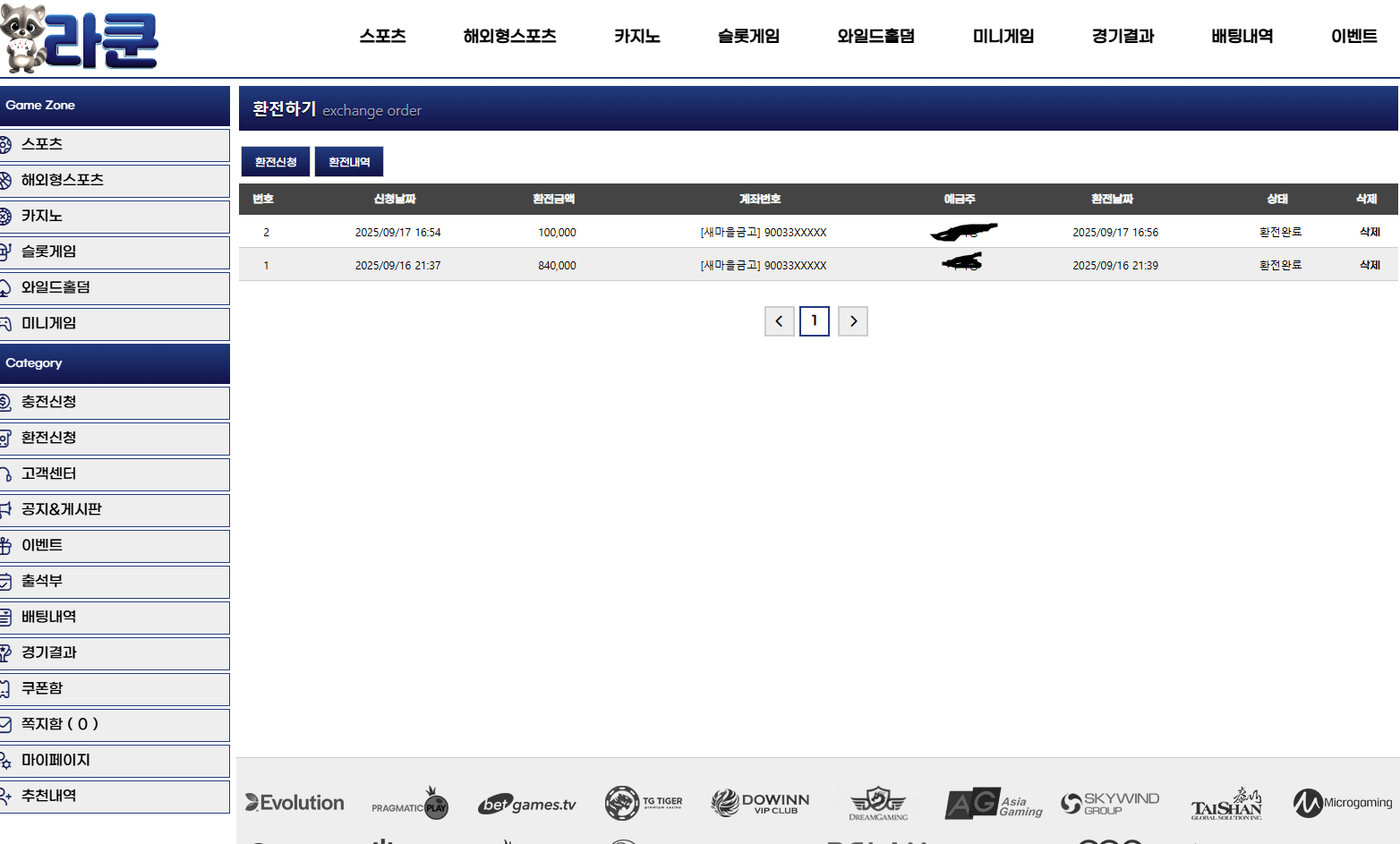Delete the 840,000 exchange record
The height and width of the screenshot is (844, 1400).
1370,265
